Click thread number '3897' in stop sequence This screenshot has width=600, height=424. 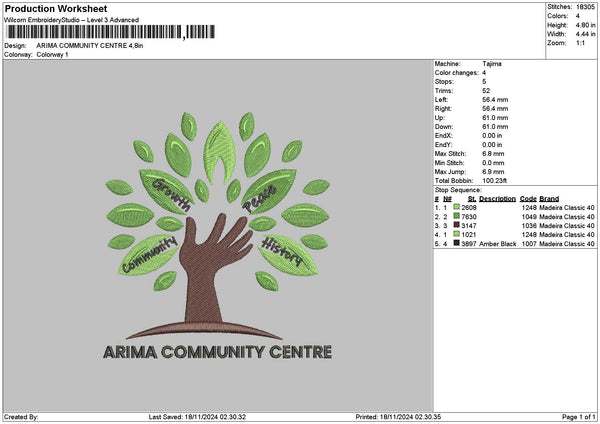click(469, 244)
